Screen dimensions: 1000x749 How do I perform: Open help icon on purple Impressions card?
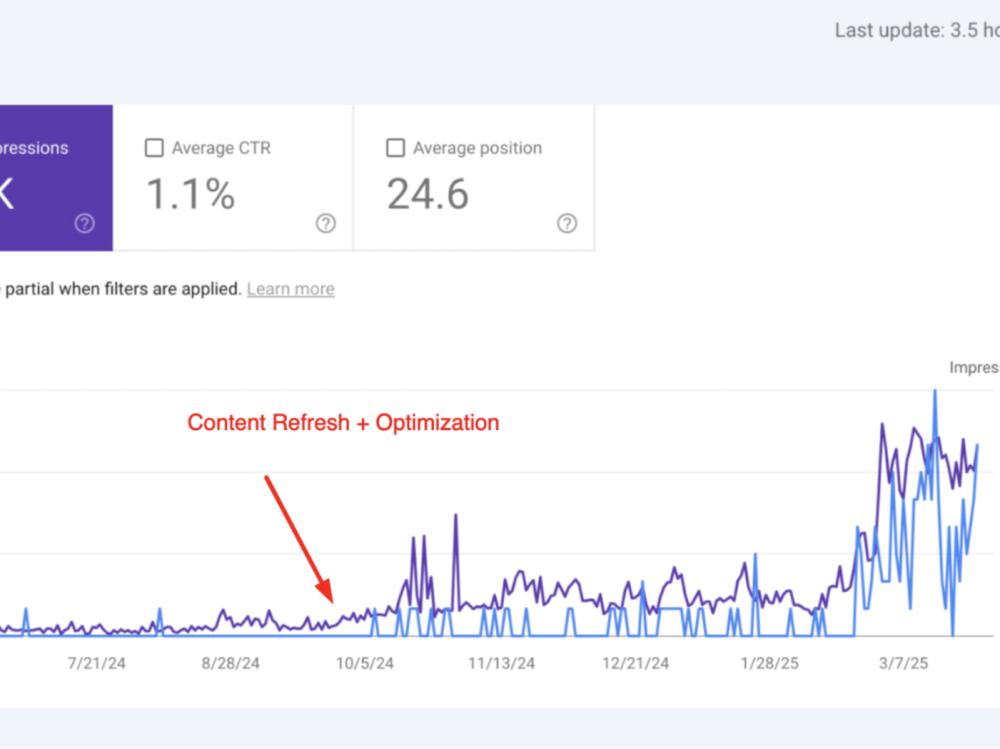click(x=85, y=223)
